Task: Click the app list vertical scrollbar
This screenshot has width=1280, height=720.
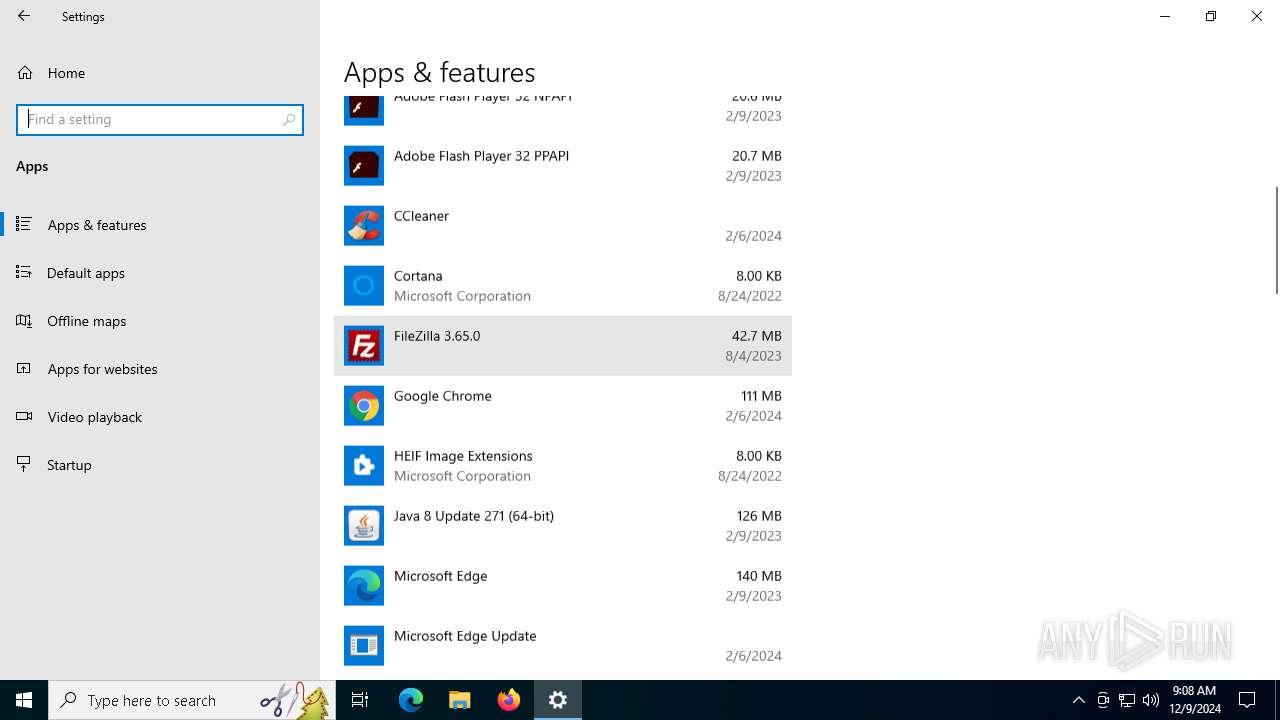Action: 1276,240
